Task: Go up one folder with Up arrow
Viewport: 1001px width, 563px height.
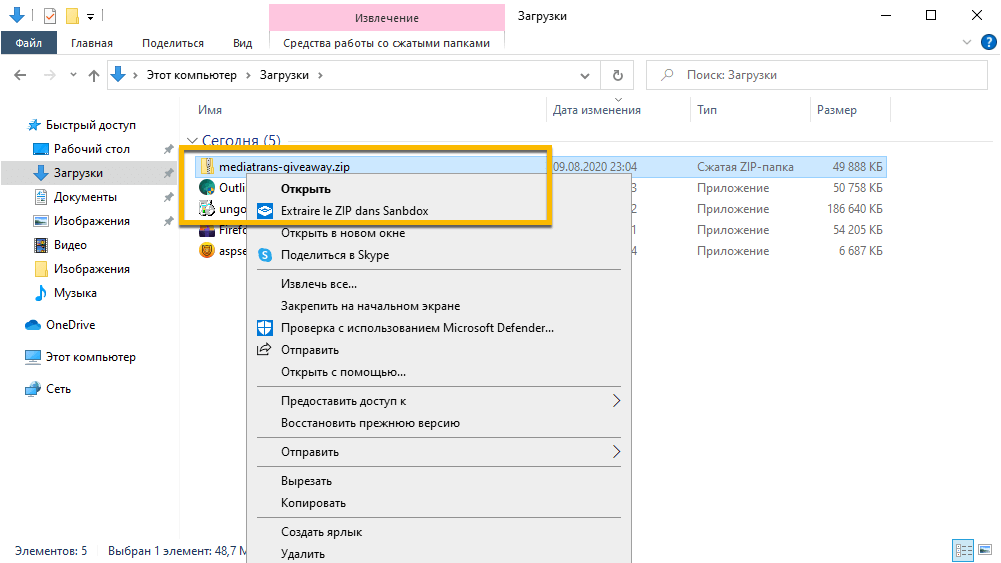Action: click(94, 75)
